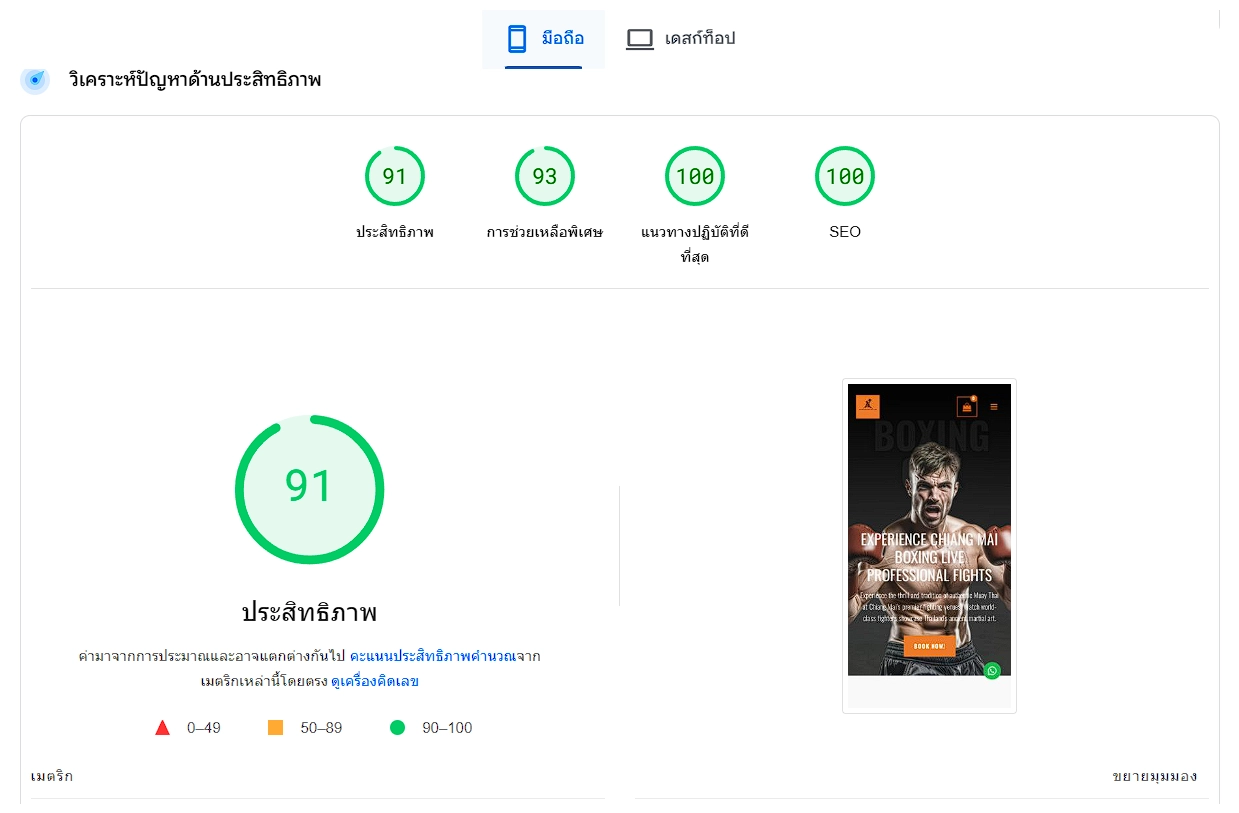
Task: Click the performance diagnosis radar icon
Action: coord(35,80)
